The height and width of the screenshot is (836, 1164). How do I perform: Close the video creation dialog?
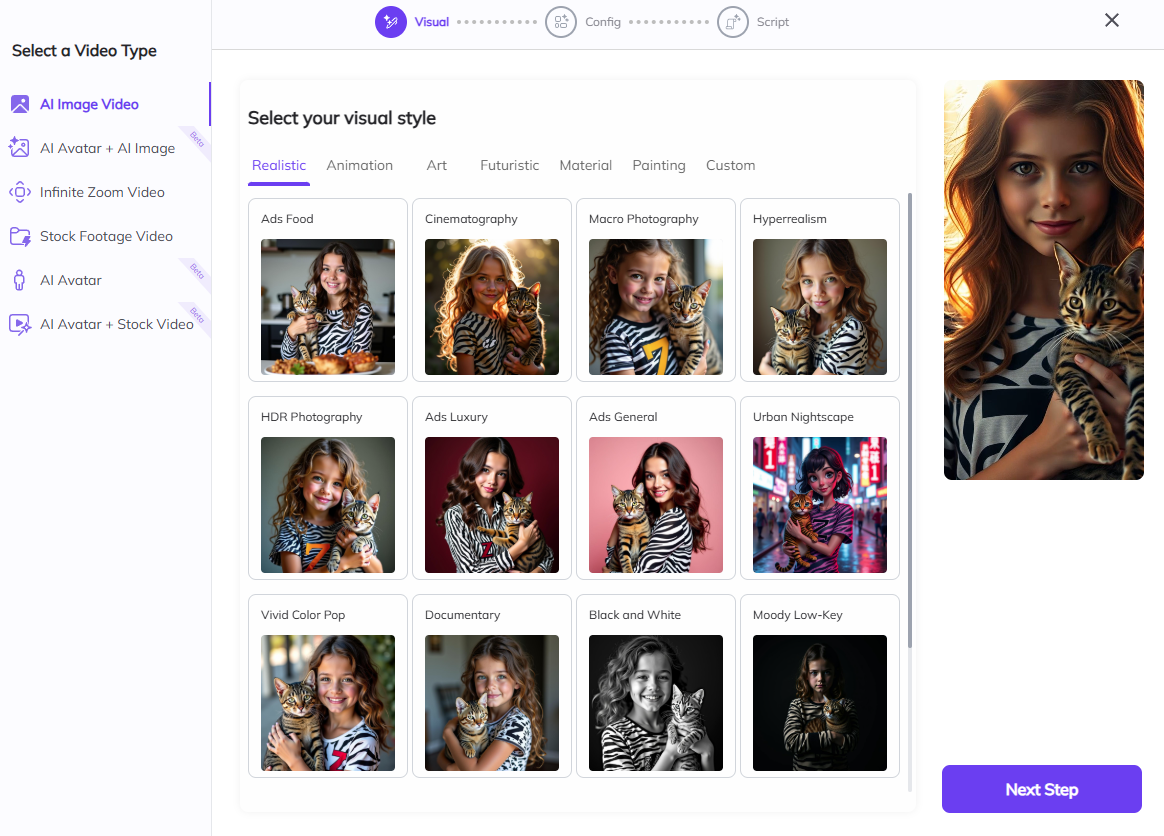tap(1111, 20)
